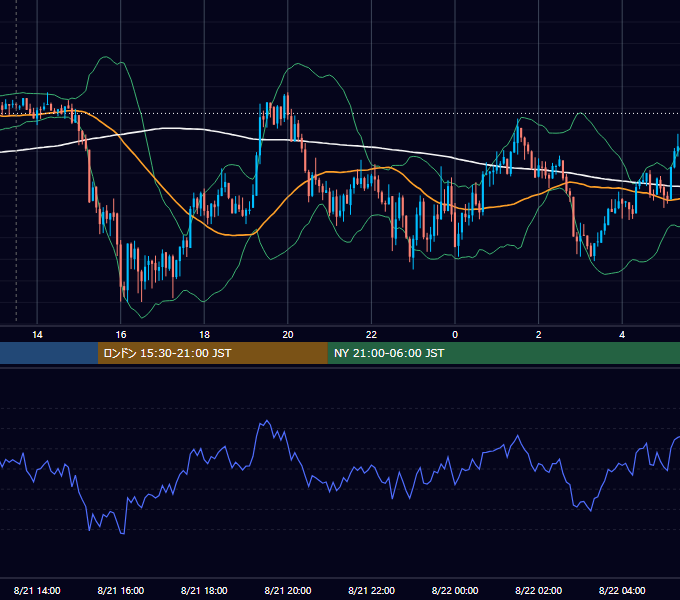This screenshot has height=600, width=680.
Task: Click the 8/21 16:00 date label
Action: 121,590
